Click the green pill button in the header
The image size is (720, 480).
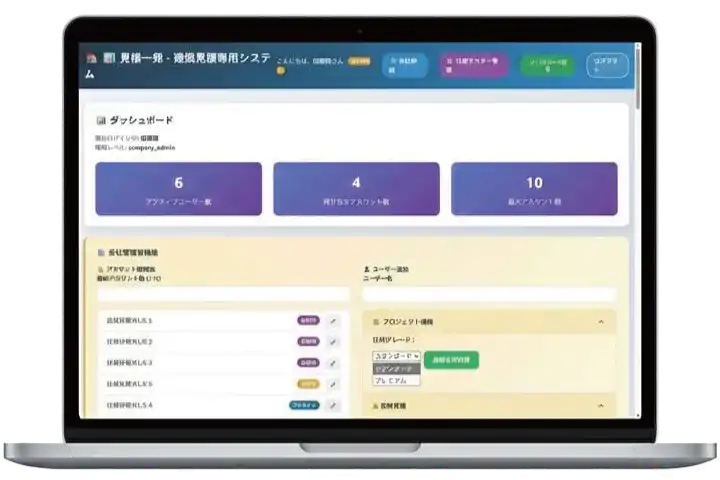(x=548, y=65)
